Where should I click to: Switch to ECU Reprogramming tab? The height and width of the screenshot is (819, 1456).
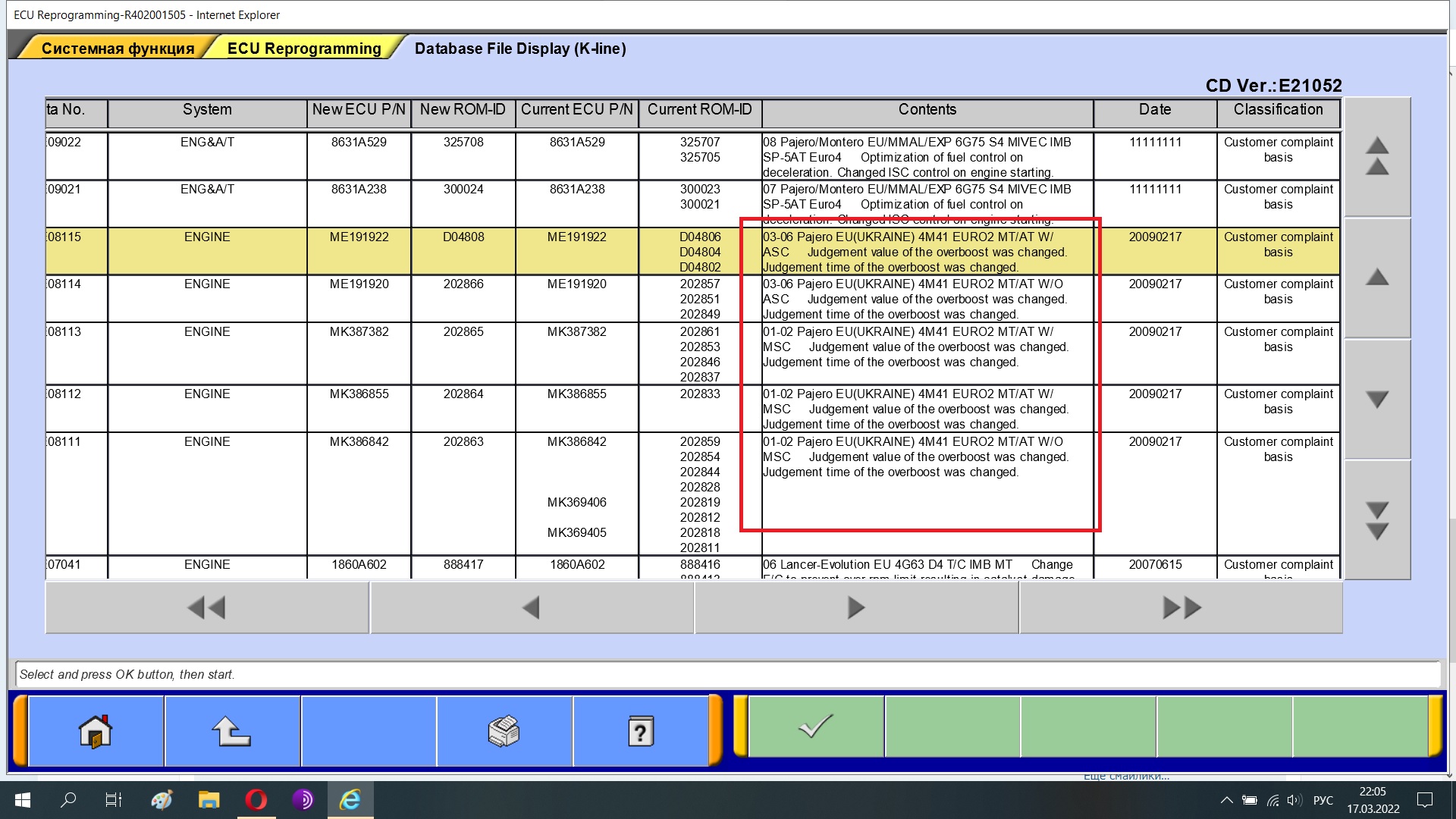tap(304, 49)
